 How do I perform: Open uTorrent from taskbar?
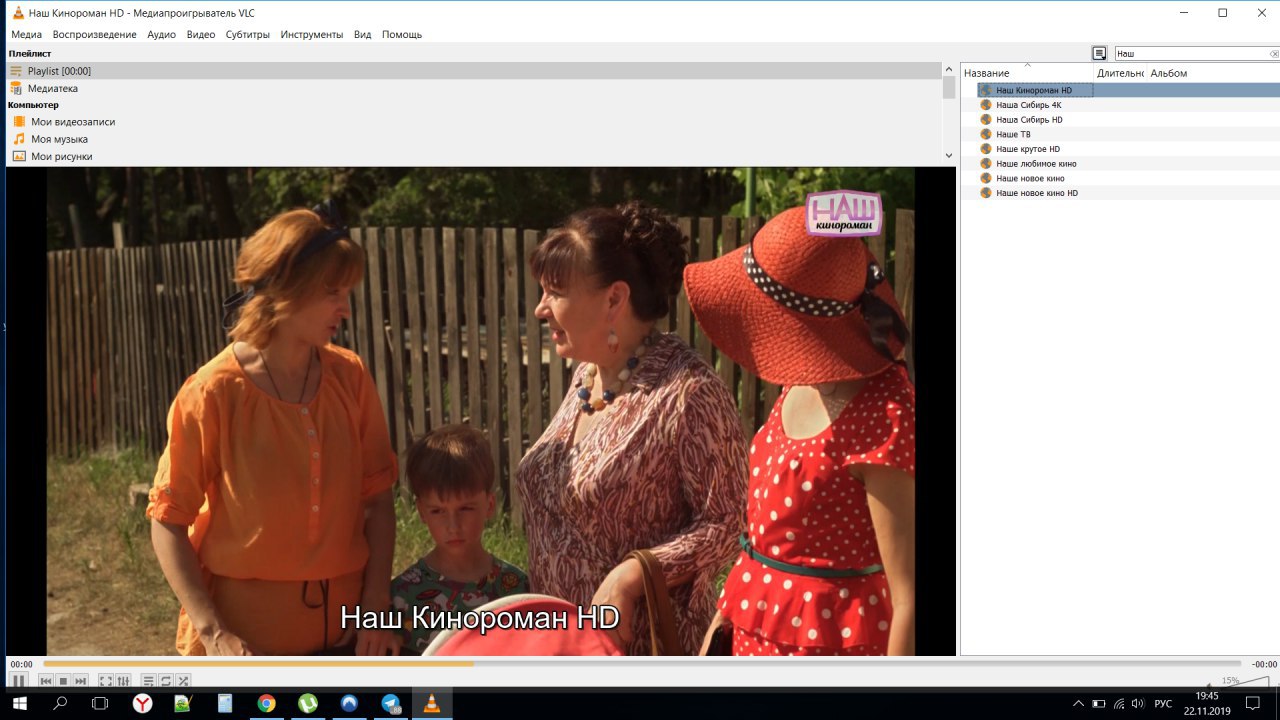(307, 703)
